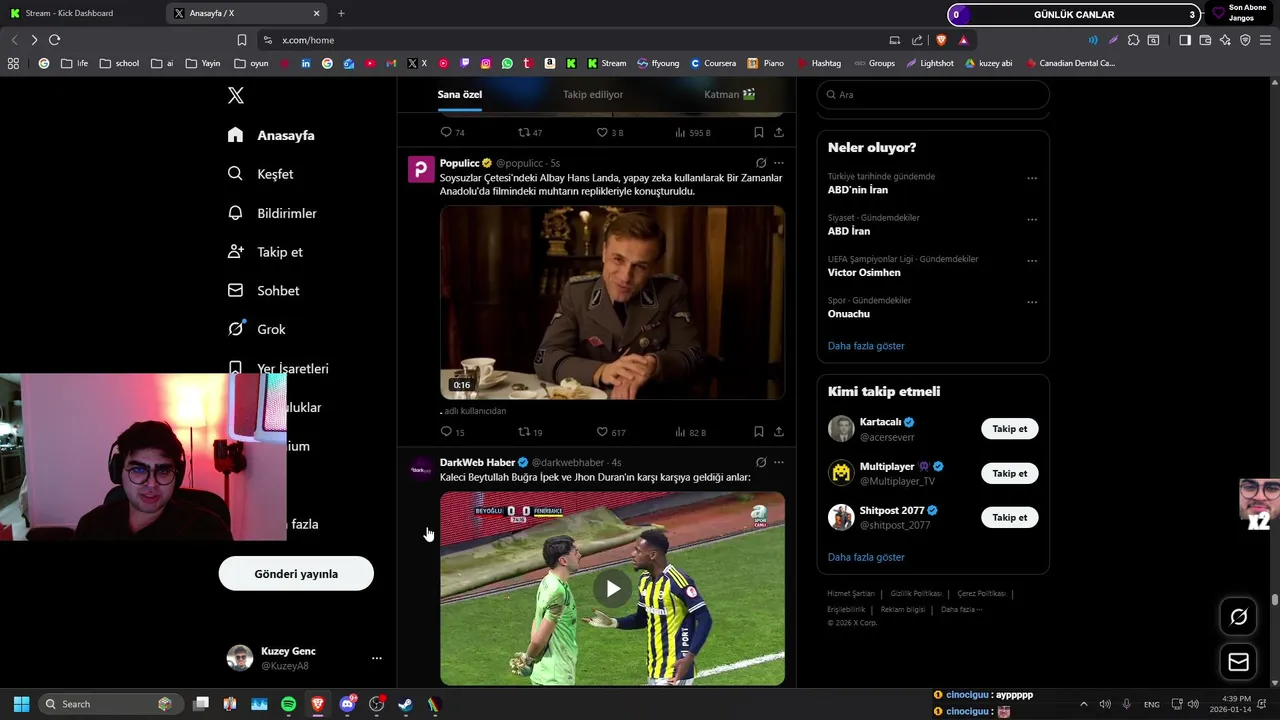Open ABD'nin İran trend
The image size is (1280, 720).
click(857, 189)
